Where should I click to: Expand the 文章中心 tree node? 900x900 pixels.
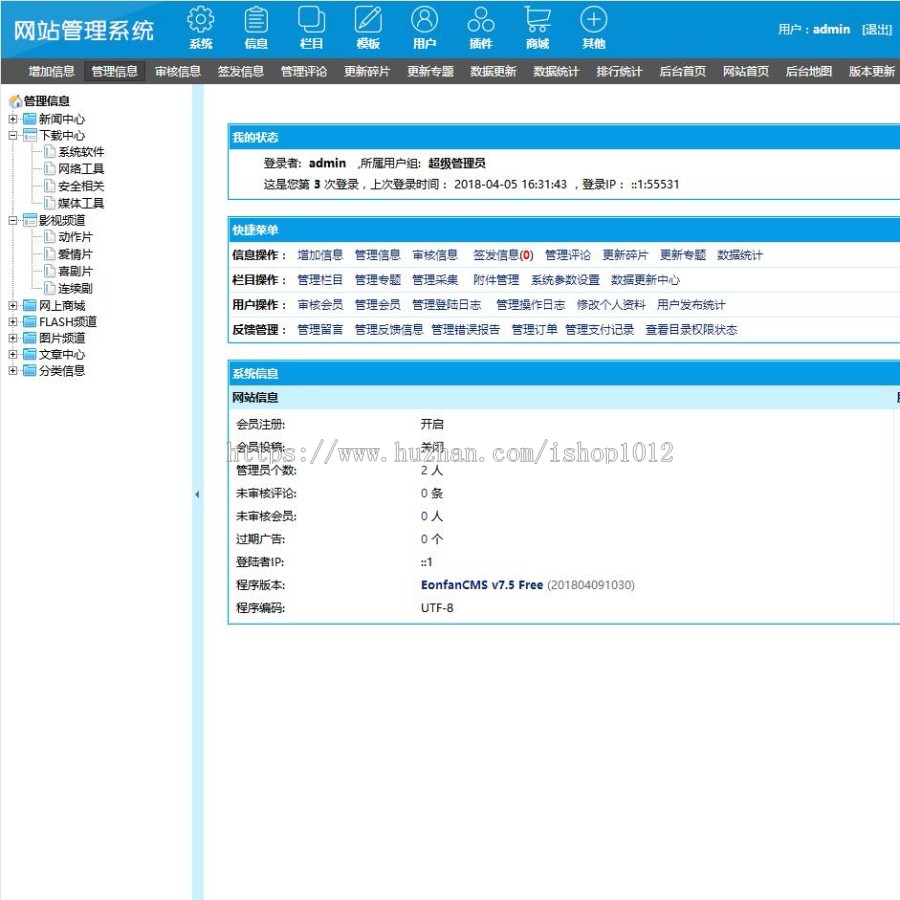click(13, 354)
